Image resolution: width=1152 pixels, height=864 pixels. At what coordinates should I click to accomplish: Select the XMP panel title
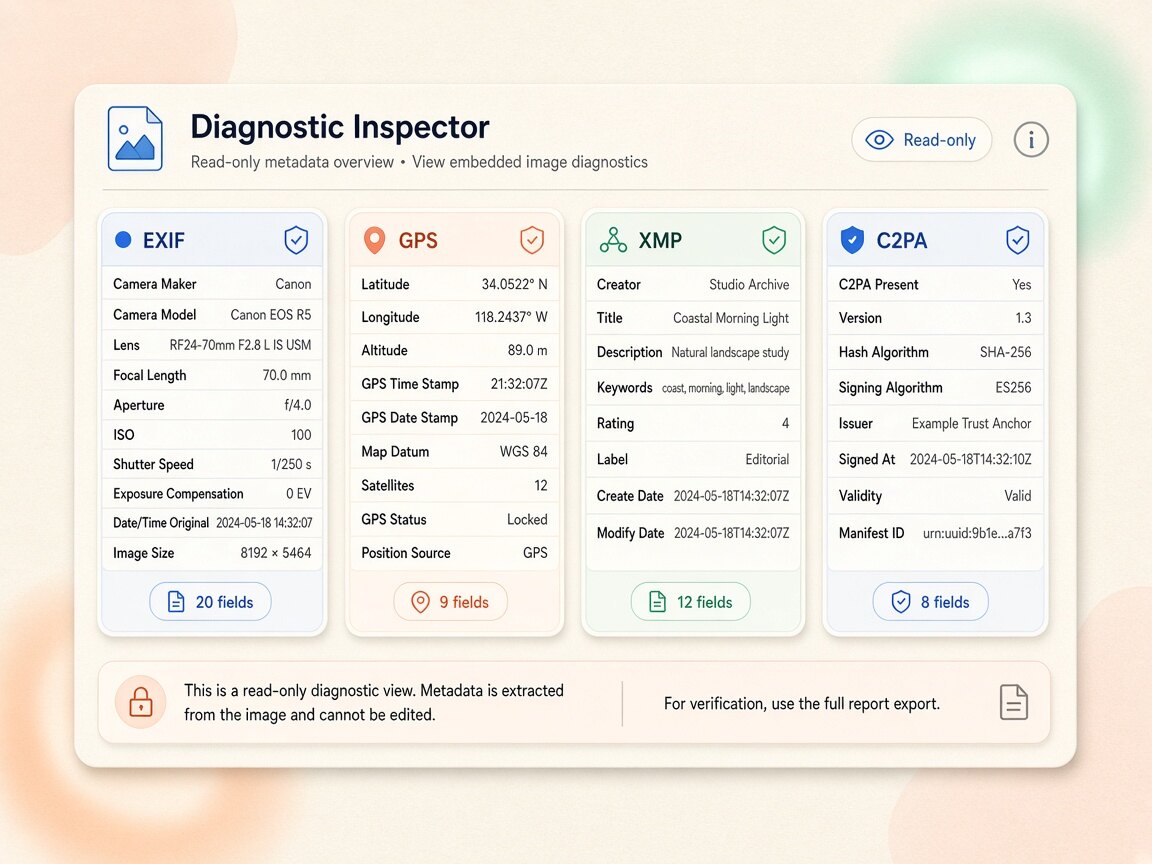(660, 240)
